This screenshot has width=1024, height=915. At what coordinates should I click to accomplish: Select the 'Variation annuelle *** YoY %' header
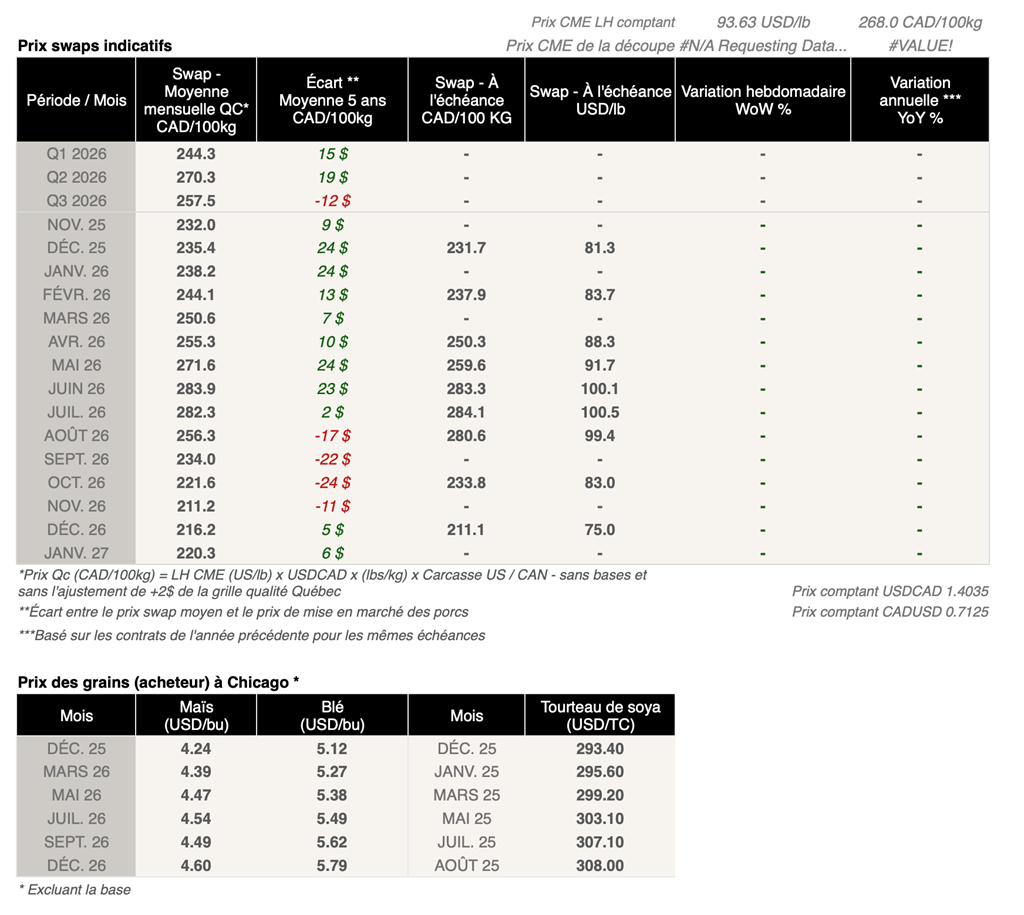pyautogui.click(x=919, y=100)
